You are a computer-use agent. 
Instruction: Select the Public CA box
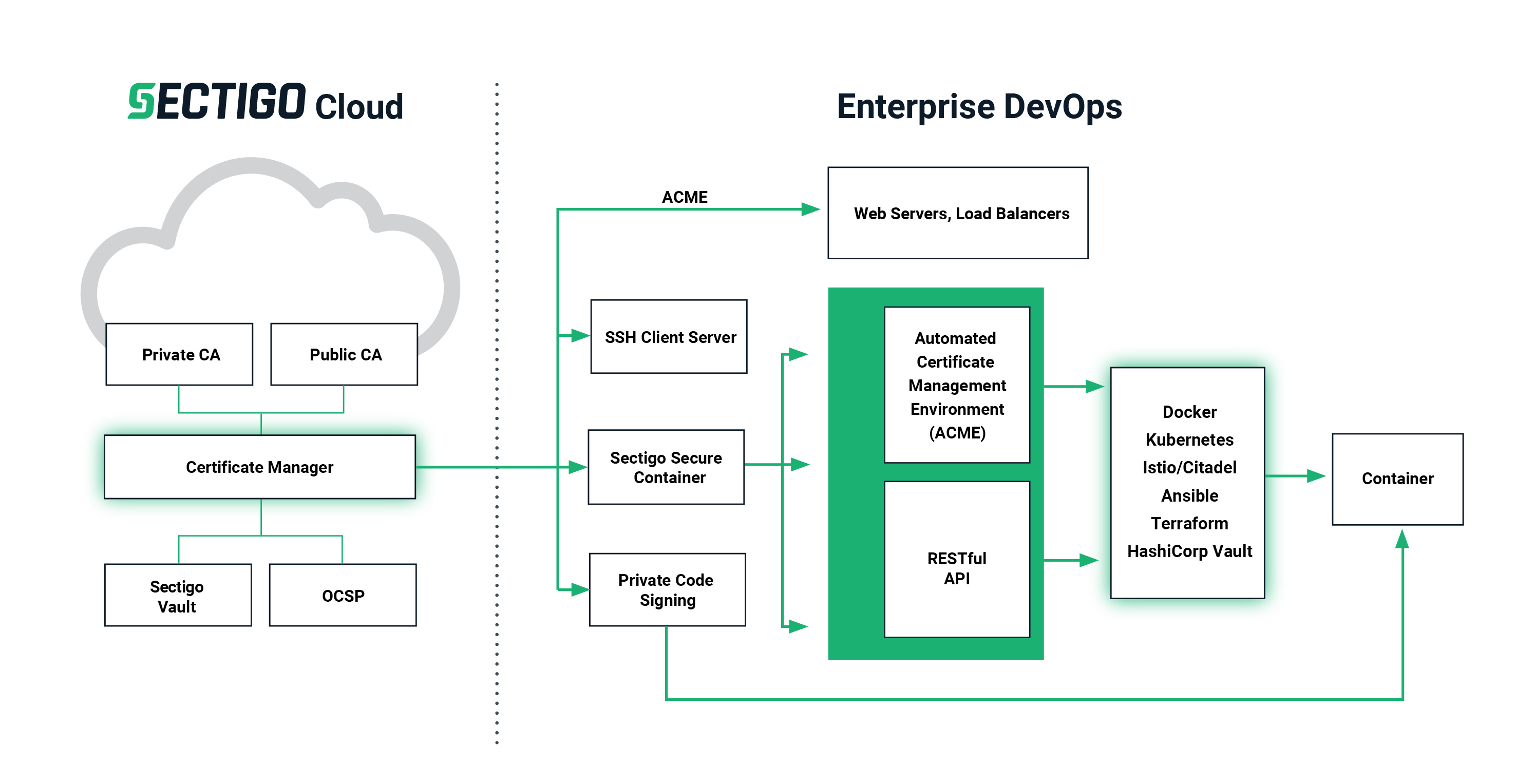pyautogui.click(x=345, y=354)
